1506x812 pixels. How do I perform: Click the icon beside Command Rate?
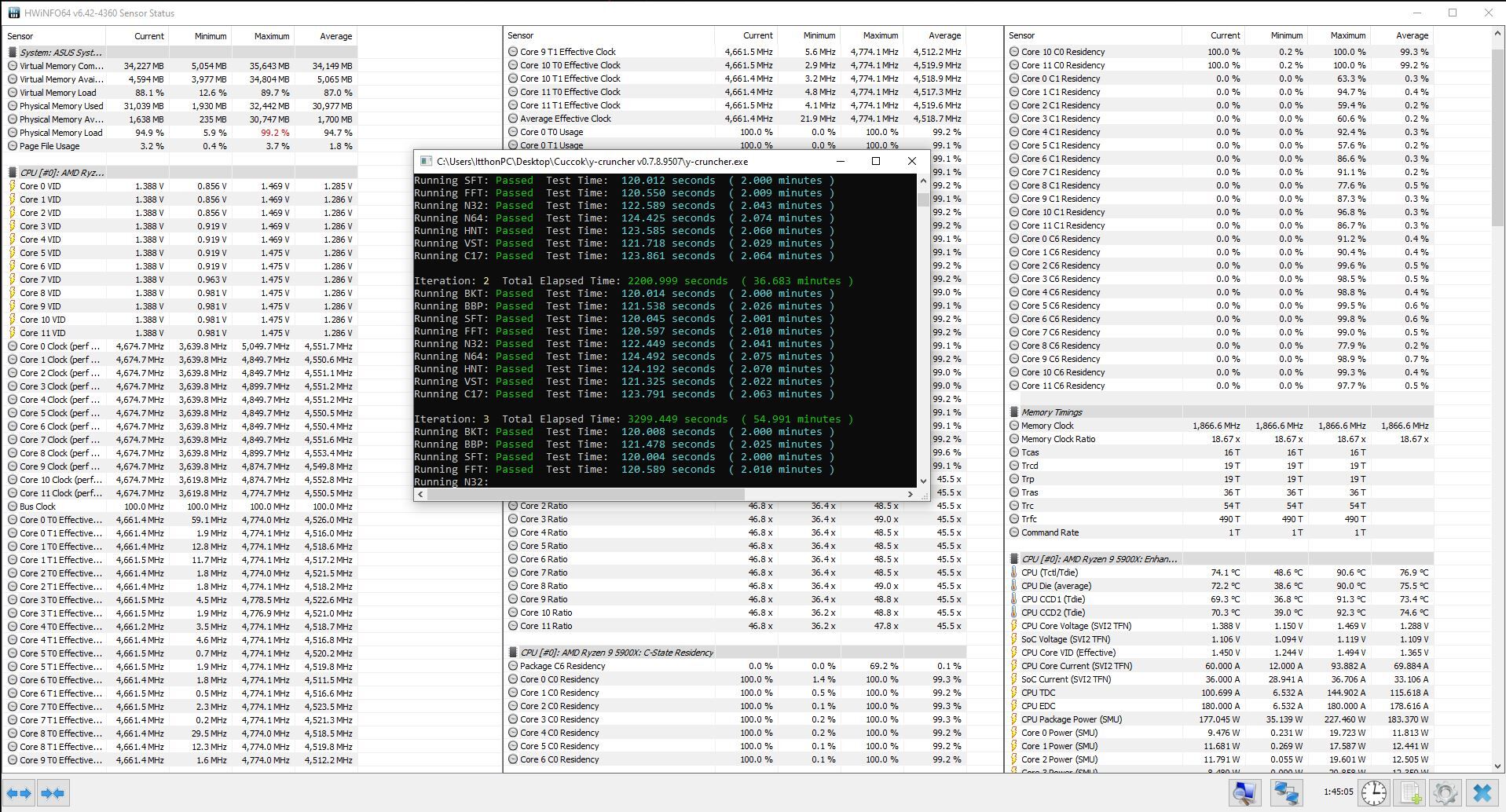coord(1014,532)
